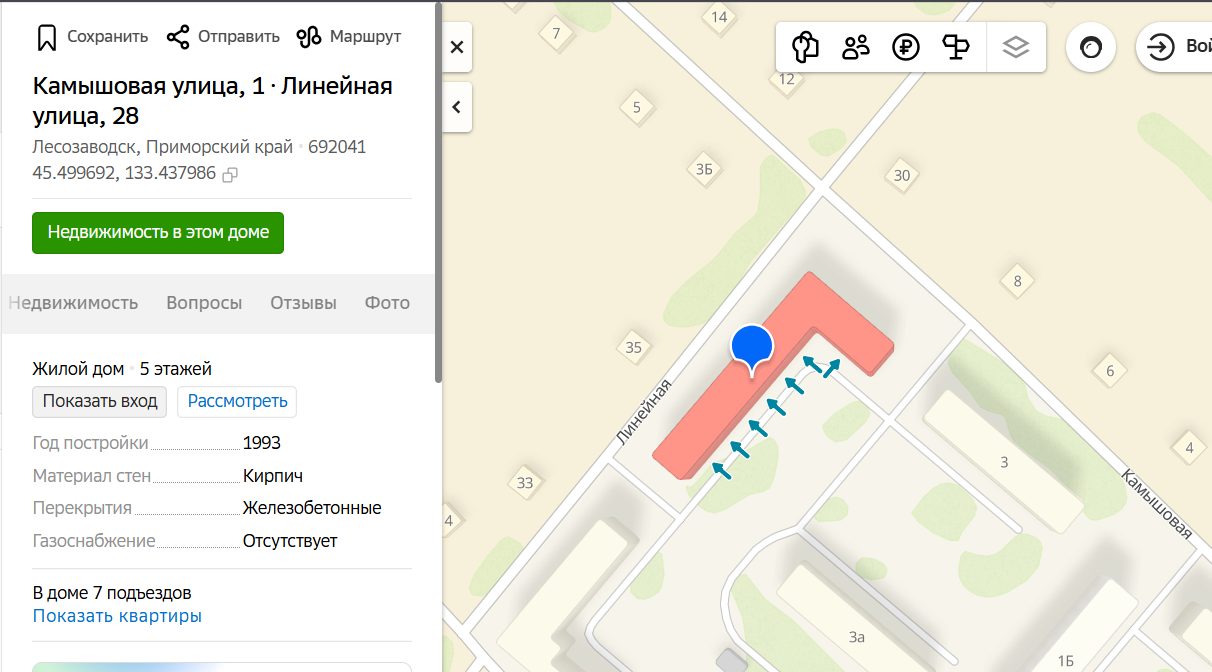This screenshot has height=672, width=1212.
Task: Select building 3а on the map
Action: pyautogui.click(x=856, y=636)
